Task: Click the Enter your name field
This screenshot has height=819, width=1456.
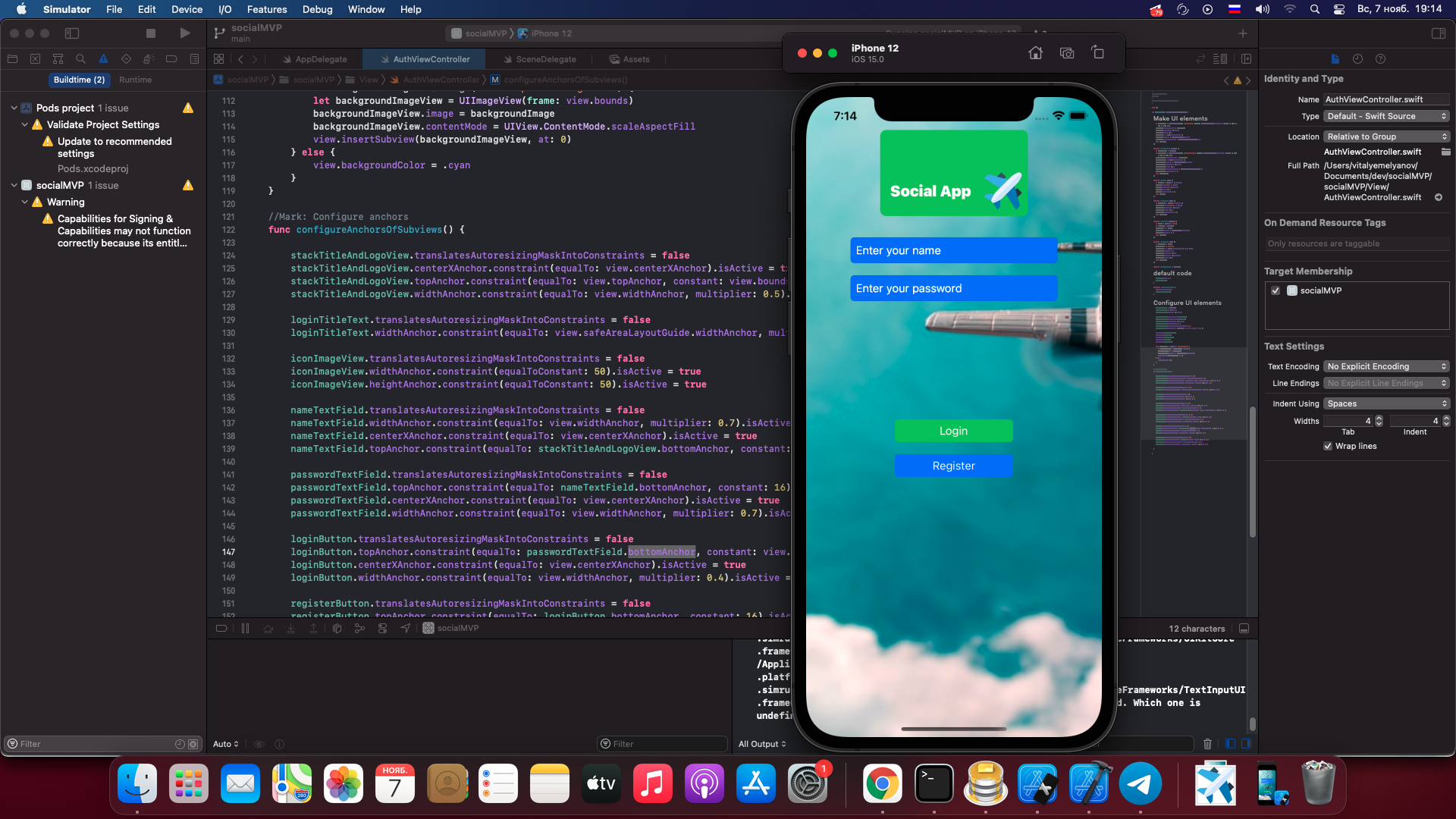Action: coord(953,250)
